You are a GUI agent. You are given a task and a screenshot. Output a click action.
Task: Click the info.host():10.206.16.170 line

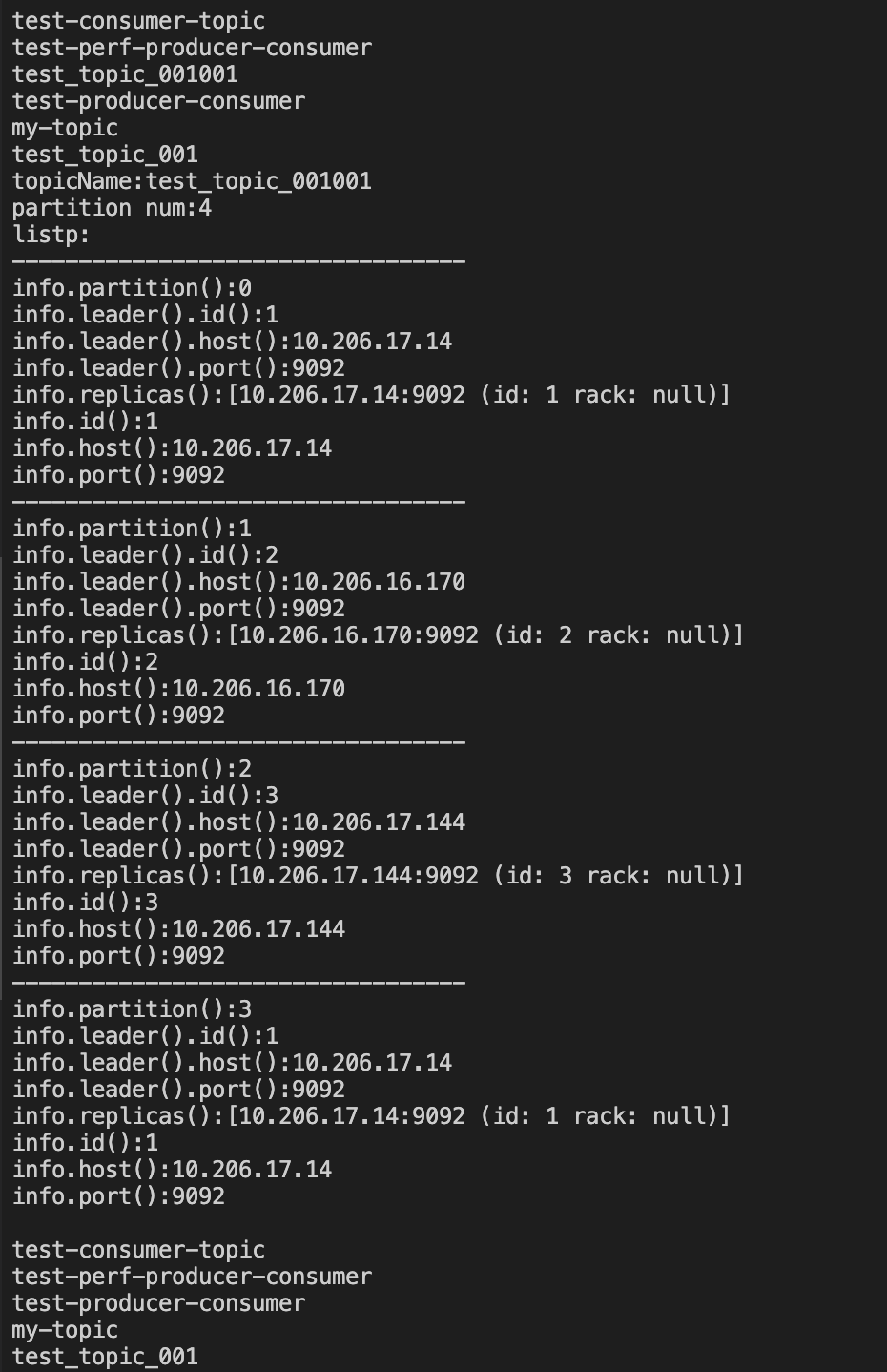coord(178,689)
